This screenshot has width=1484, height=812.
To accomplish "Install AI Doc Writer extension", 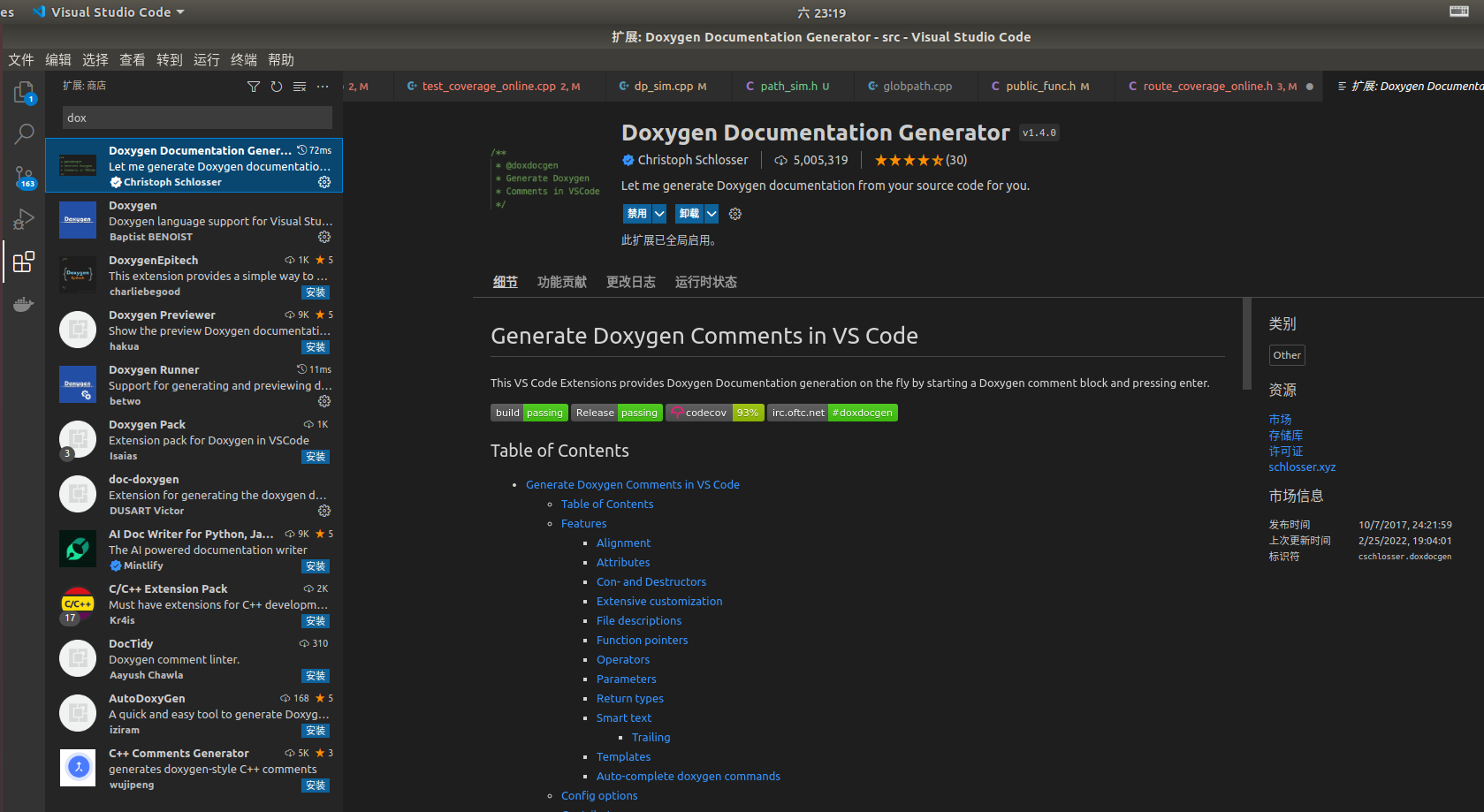I will tap(316, 566).
